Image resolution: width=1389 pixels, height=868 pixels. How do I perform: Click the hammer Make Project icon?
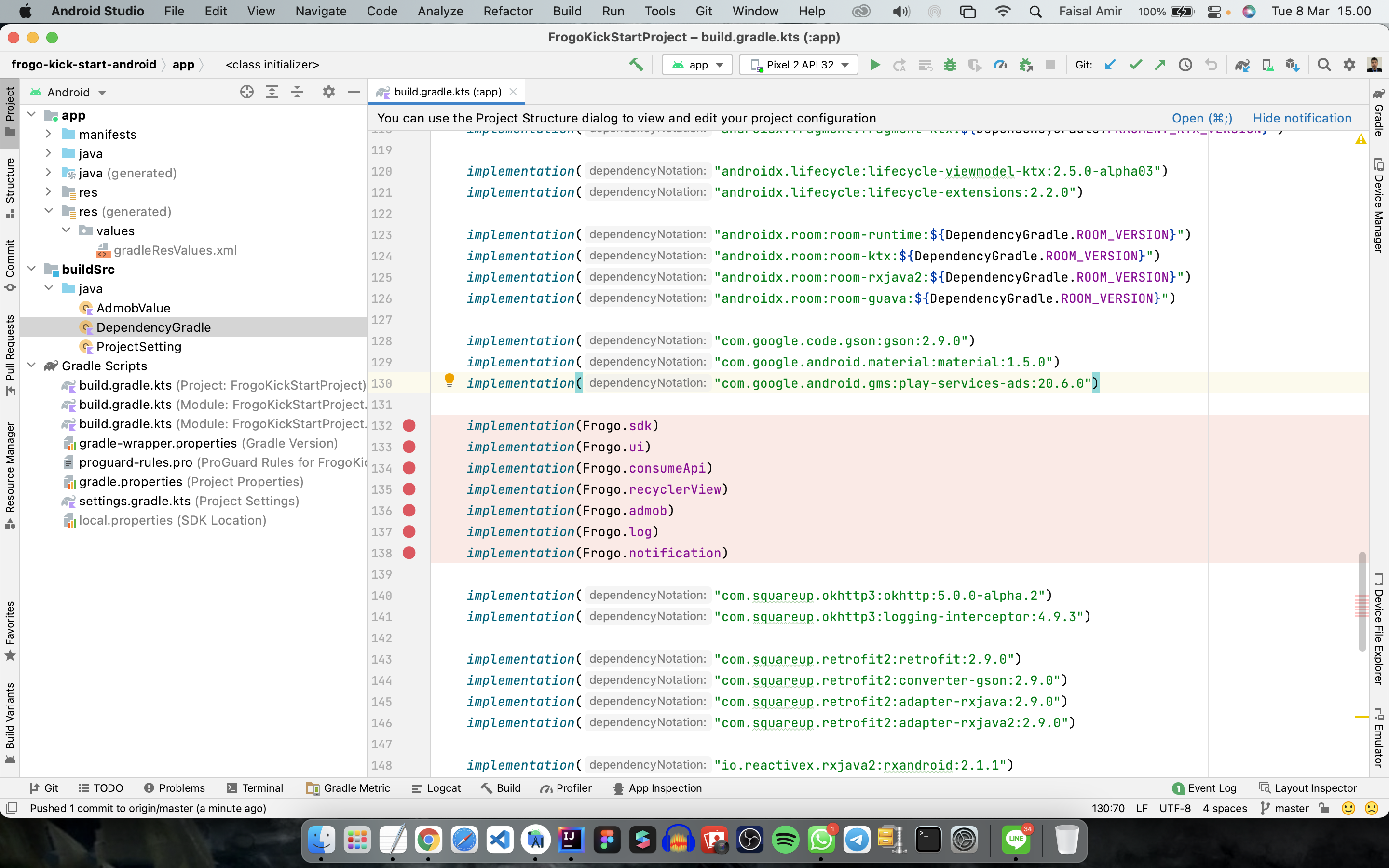click(x=635, y=65)
